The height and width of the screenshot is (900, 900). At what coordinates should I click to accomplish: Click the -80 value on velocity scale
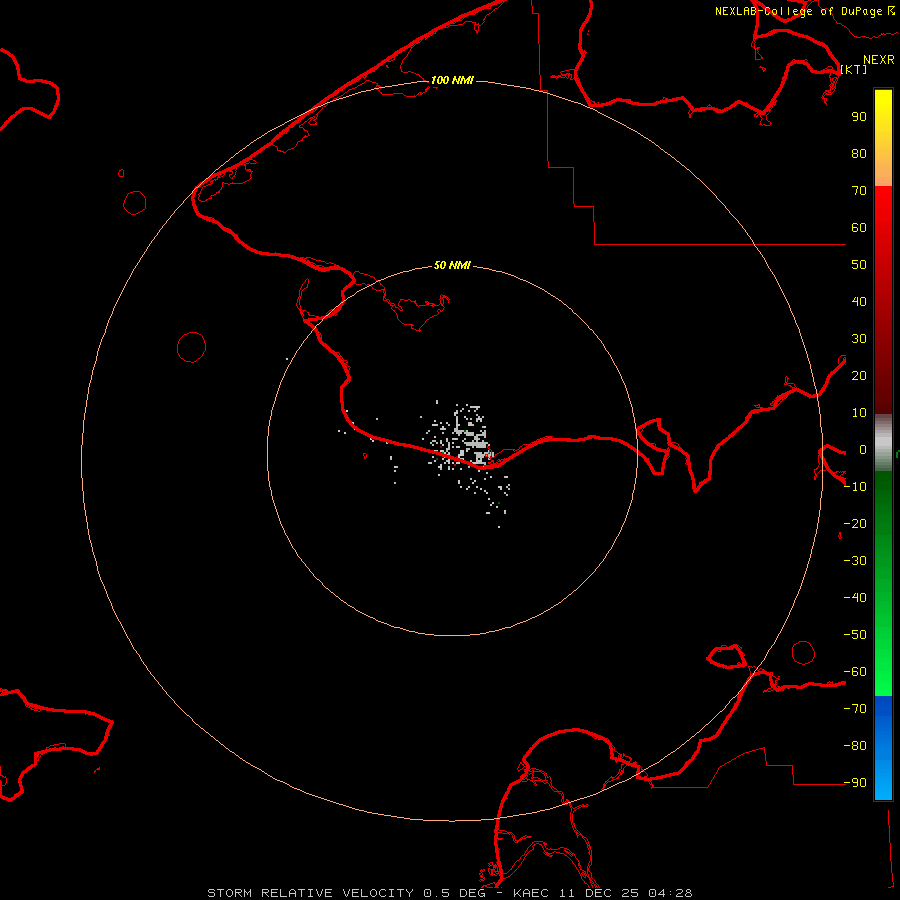click(x=855, y=746)
